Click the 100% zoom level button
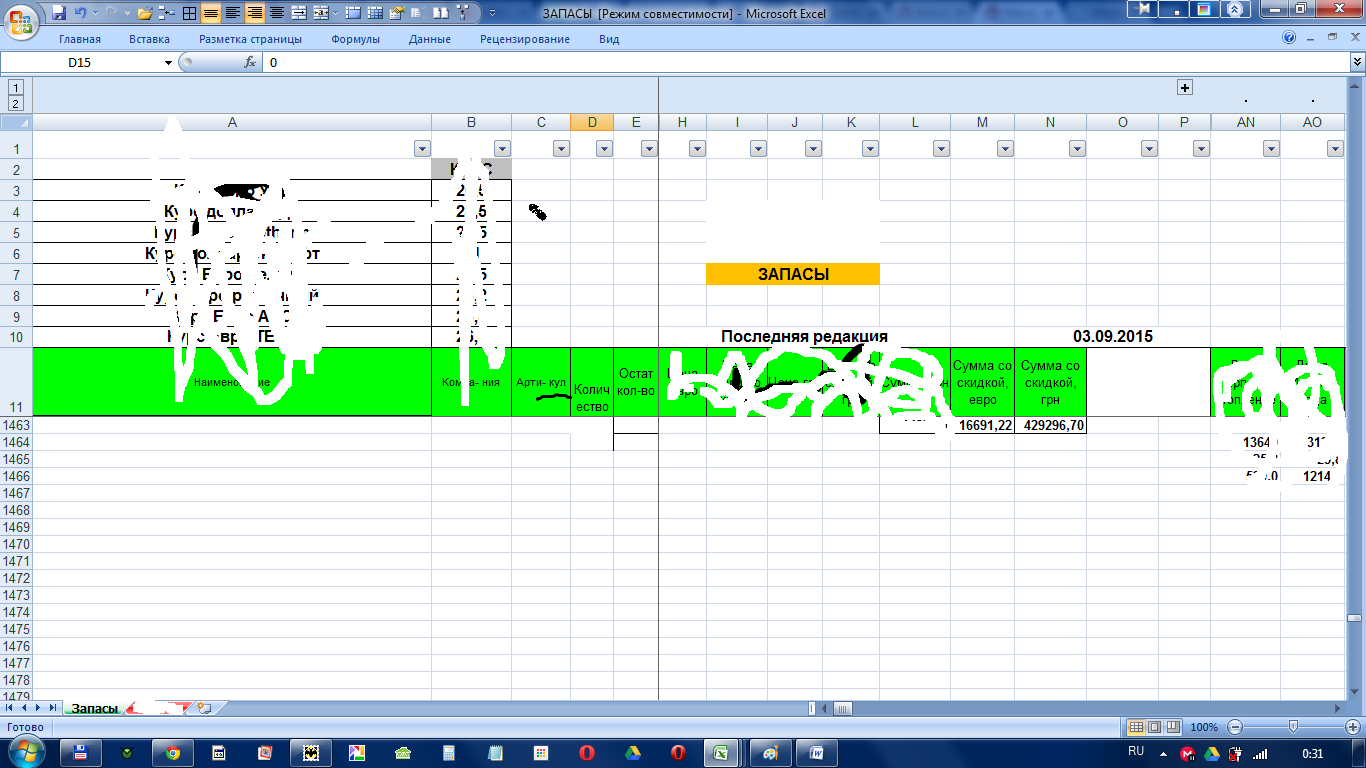 pos(1205,727)
